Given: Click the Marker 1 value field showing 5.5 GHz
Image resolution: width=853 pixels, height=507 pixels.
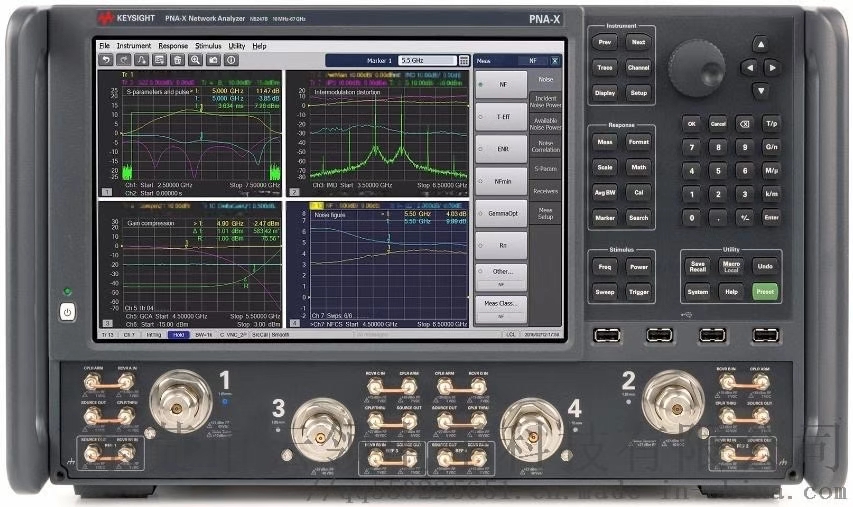Looking at the screenshot, I should [427, 60].
